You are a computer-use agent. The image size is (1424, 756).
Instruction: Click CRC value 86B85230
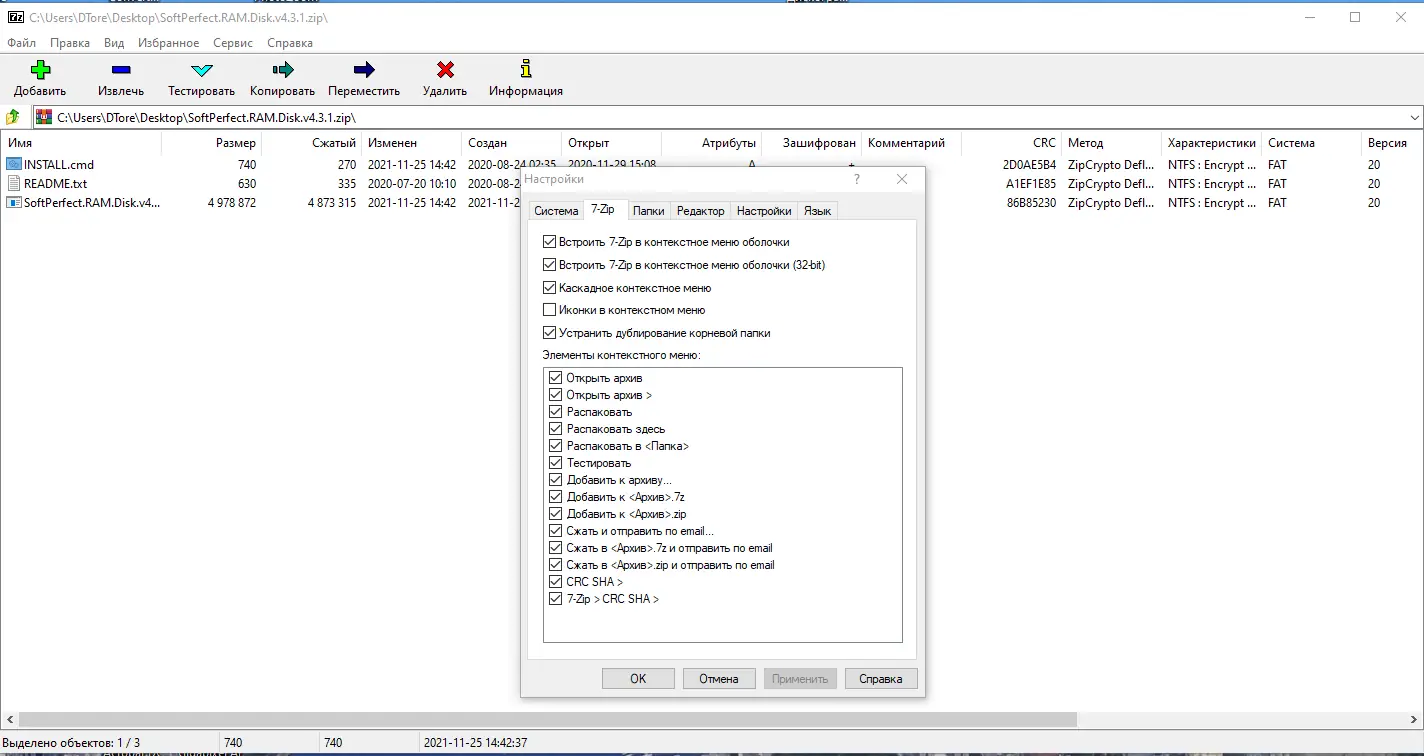(x=1030, y=203)
